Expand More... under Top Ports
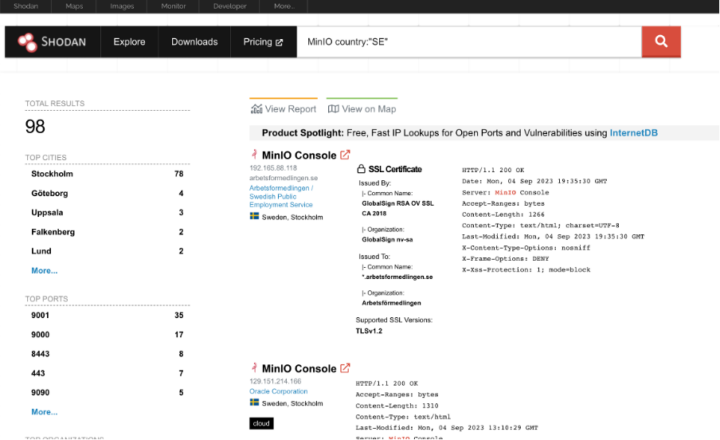 (x=44, y=412)
